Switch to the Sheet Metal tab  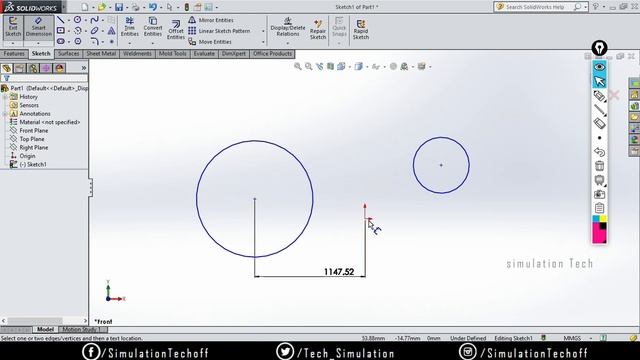click(x=101, y=54)
